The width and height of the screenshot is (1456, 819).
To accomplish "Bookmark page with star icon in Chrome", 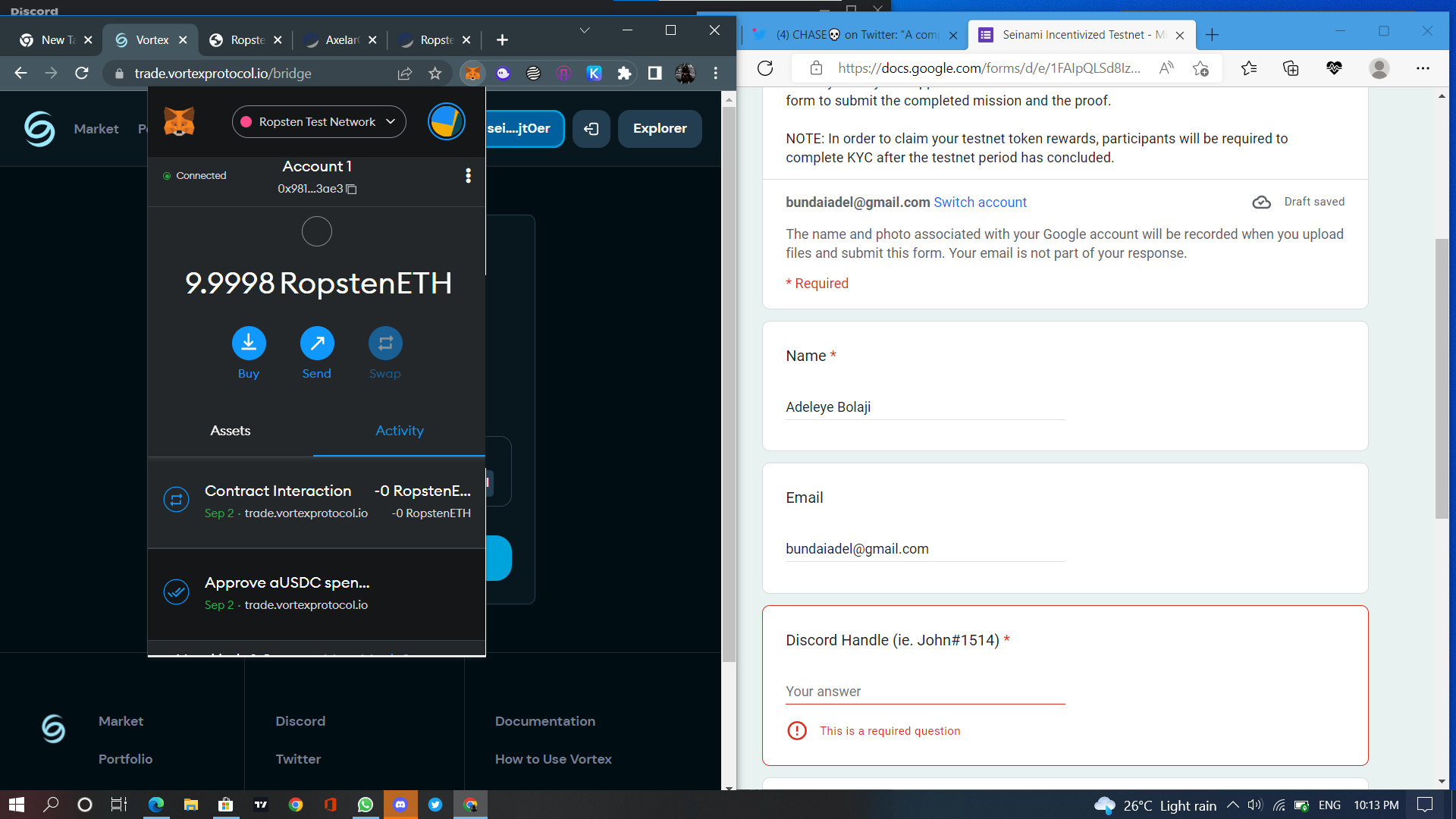I will tap(435, 74).
